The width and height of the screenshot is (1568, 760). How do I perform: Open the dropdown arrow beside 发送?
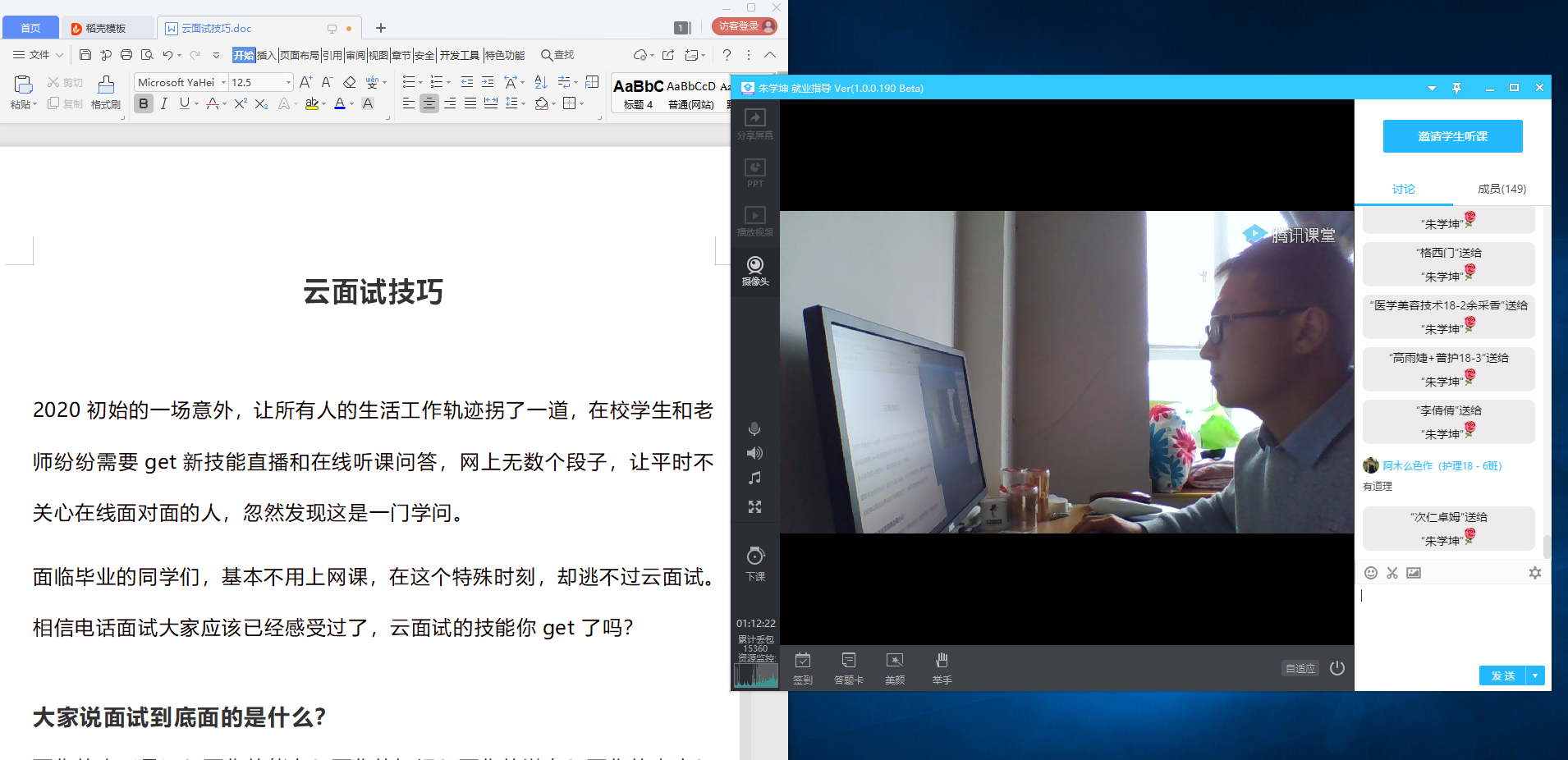1535,675
